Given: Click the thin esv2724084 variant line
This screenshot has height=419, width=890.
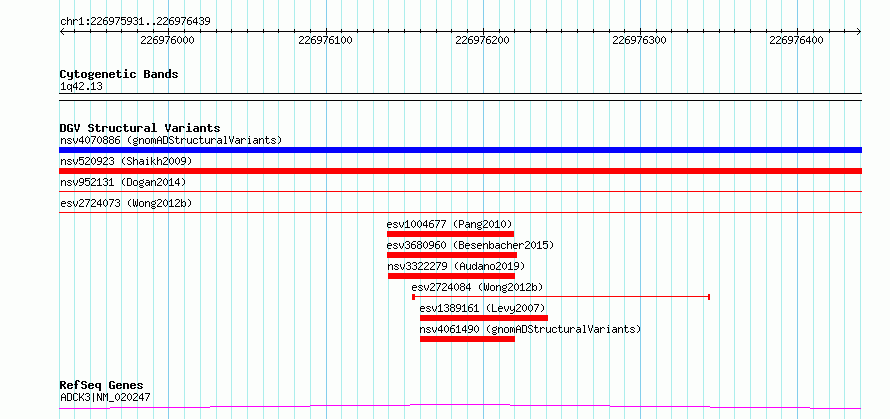Looking at the screenshot, I should point(561,297).
